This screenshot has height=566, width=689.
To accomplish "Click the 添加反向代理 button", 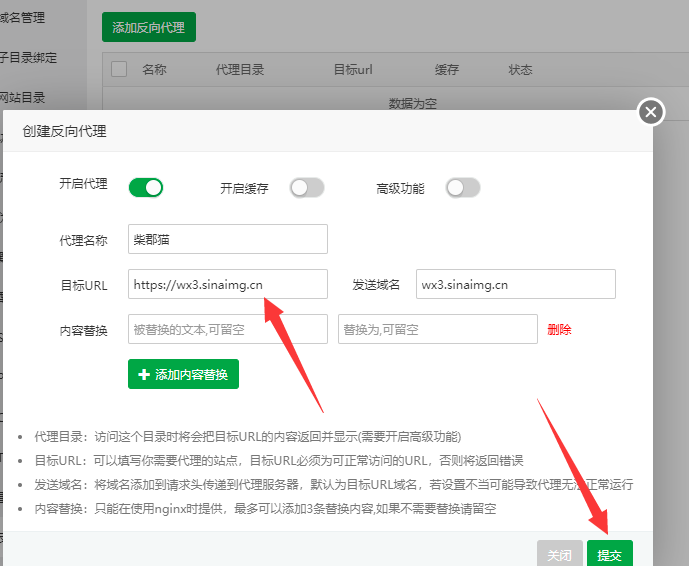I will coord(149,27).
